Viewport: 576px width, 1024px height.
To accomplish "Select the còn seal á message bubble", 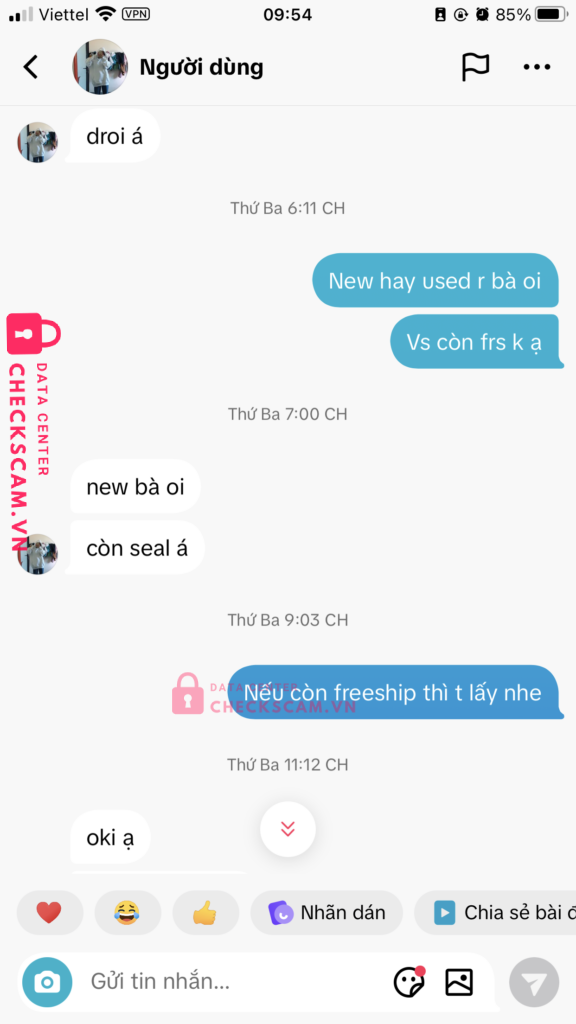I will pyautogui.click(x=136, y=548).
